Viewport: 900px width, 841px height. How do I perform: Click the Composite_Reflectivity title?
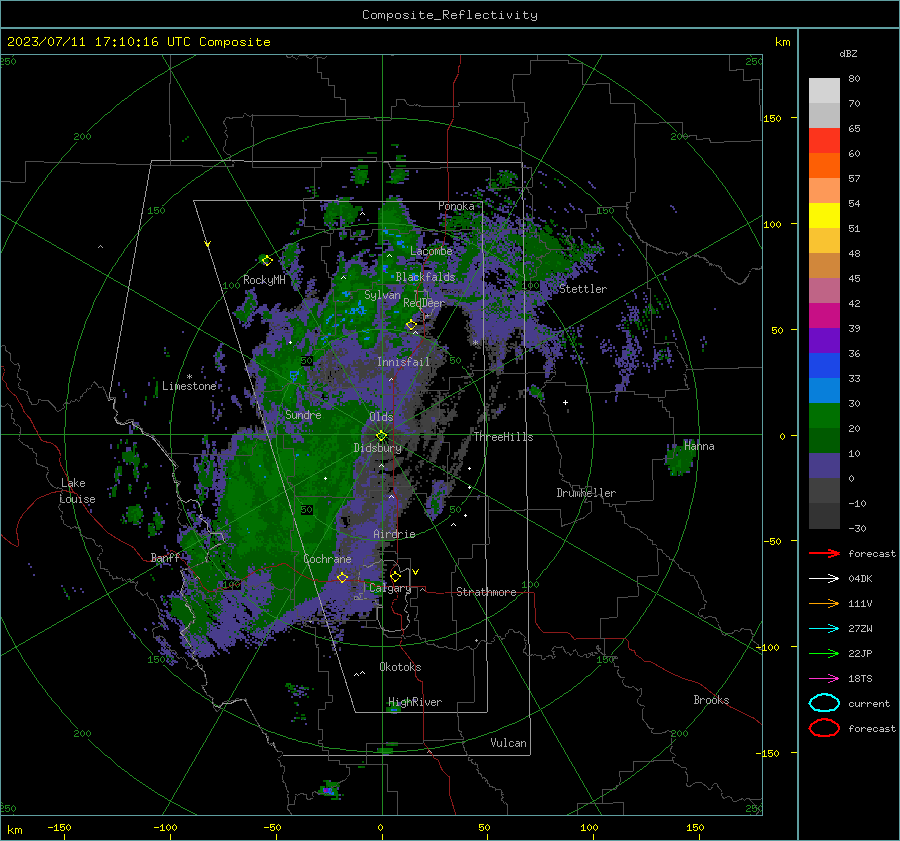[x=450, y=15]
